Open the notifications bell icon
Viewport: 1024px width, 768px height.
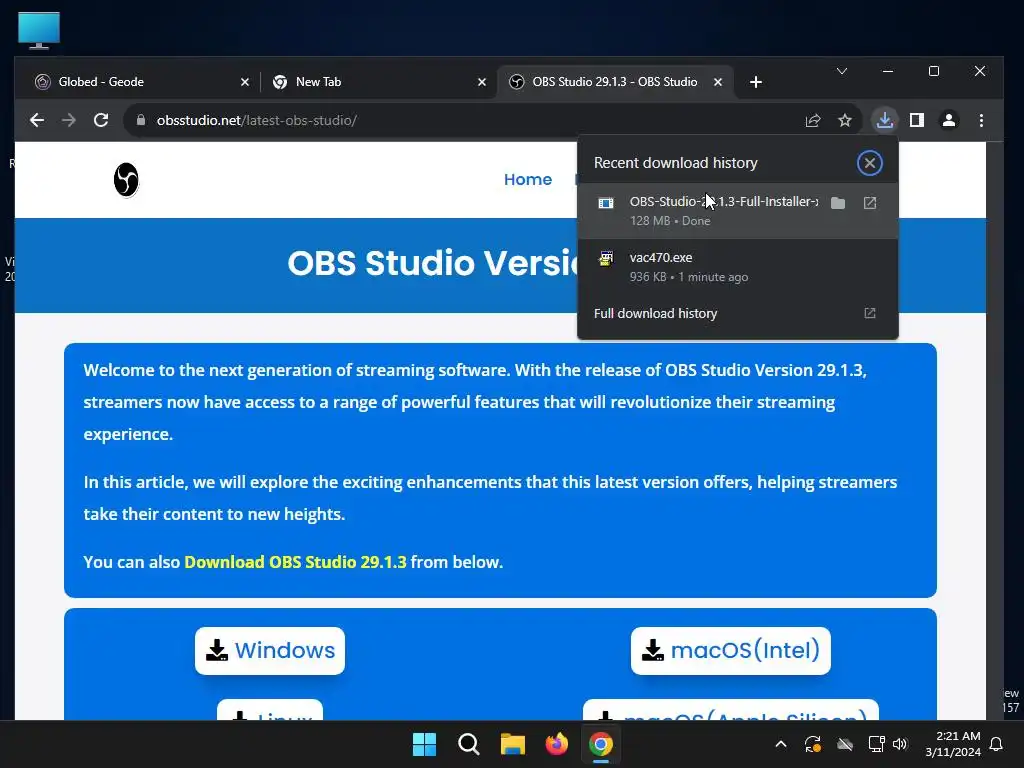(997, 744)
